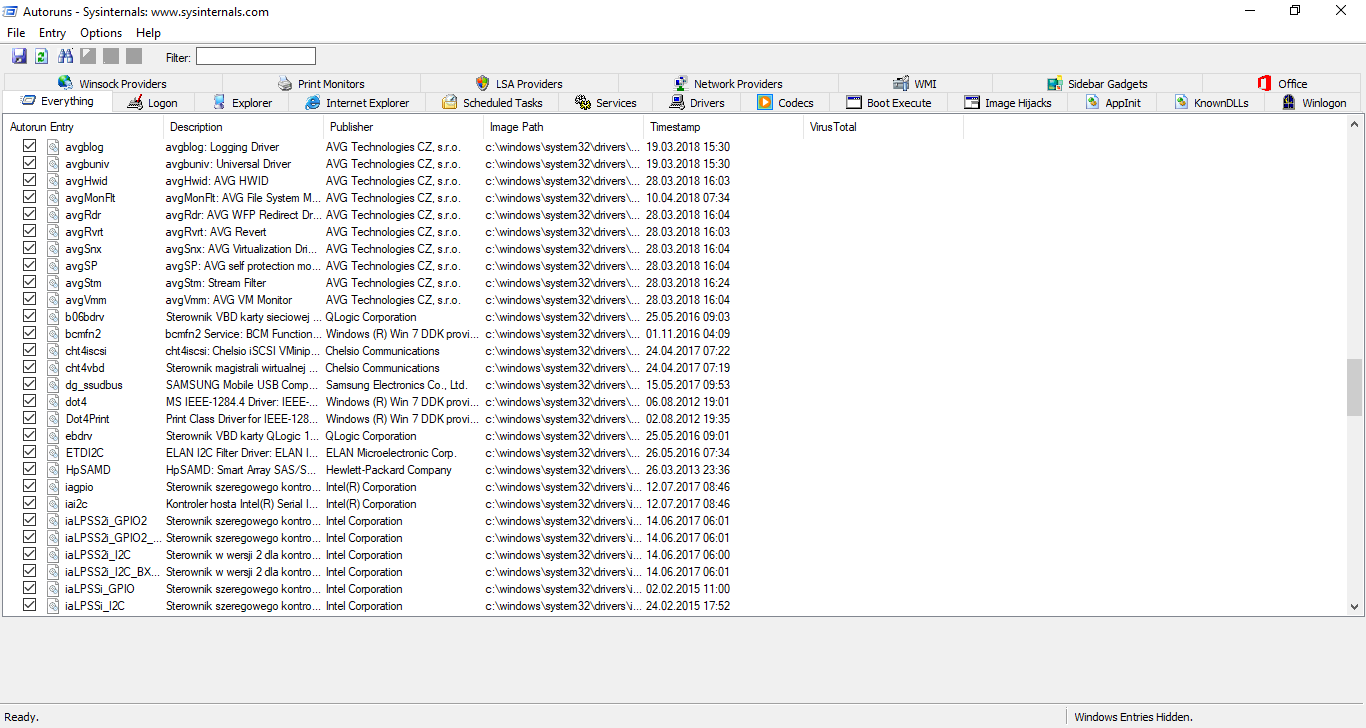Open the Help menu
The height and width of the screenshot is (728, 1366).
[x=148, y=33]
